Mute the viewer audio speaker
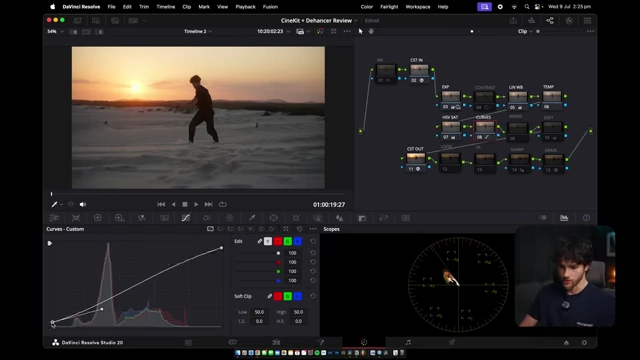This screenshot has width=640, height=360. click(x=83, y=204)
